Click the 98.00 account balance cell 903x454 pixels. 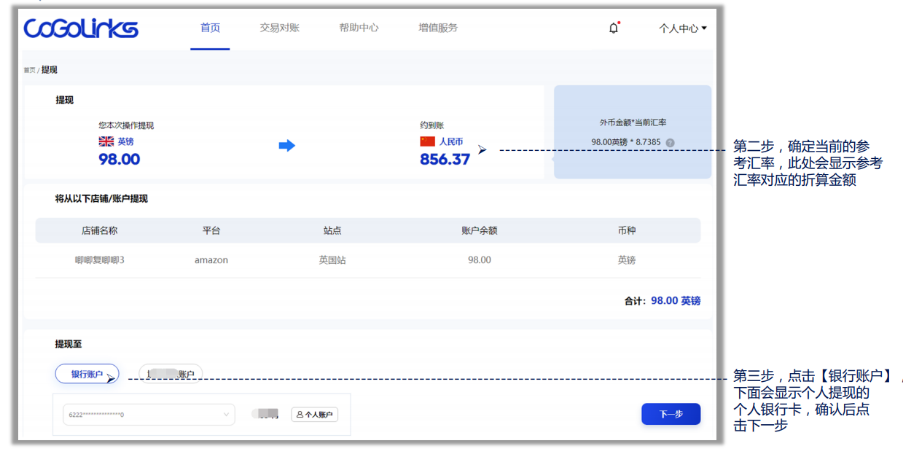[x=479, y=260]
